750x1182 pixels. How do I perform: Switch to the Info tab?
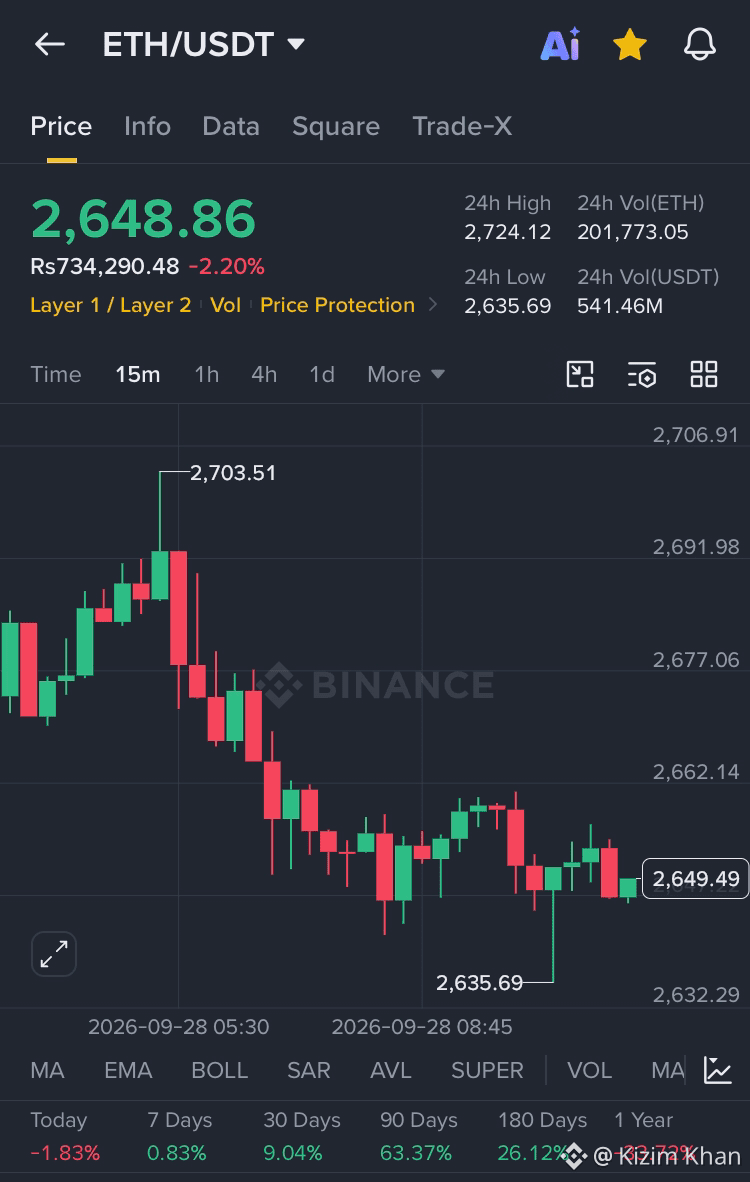click(147, 126)
